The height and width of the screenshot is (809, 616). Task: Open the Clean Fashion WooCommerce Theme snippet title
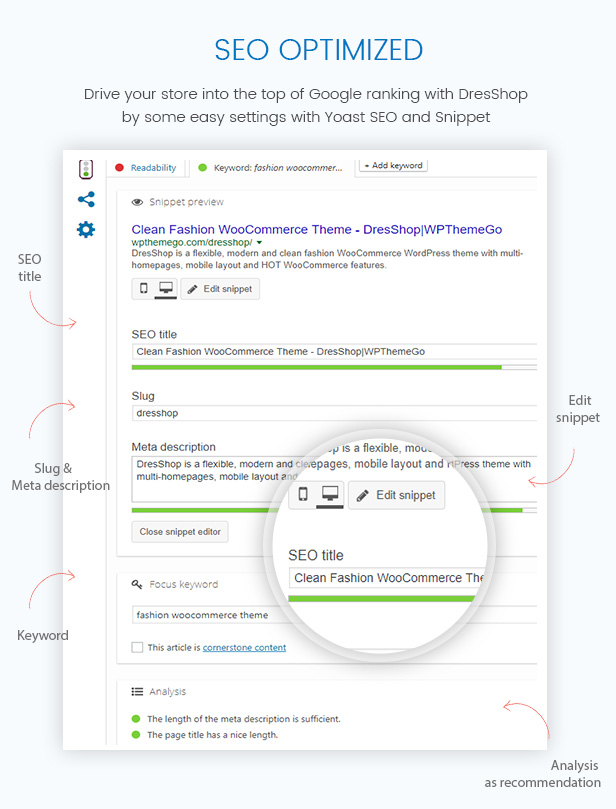317,230
